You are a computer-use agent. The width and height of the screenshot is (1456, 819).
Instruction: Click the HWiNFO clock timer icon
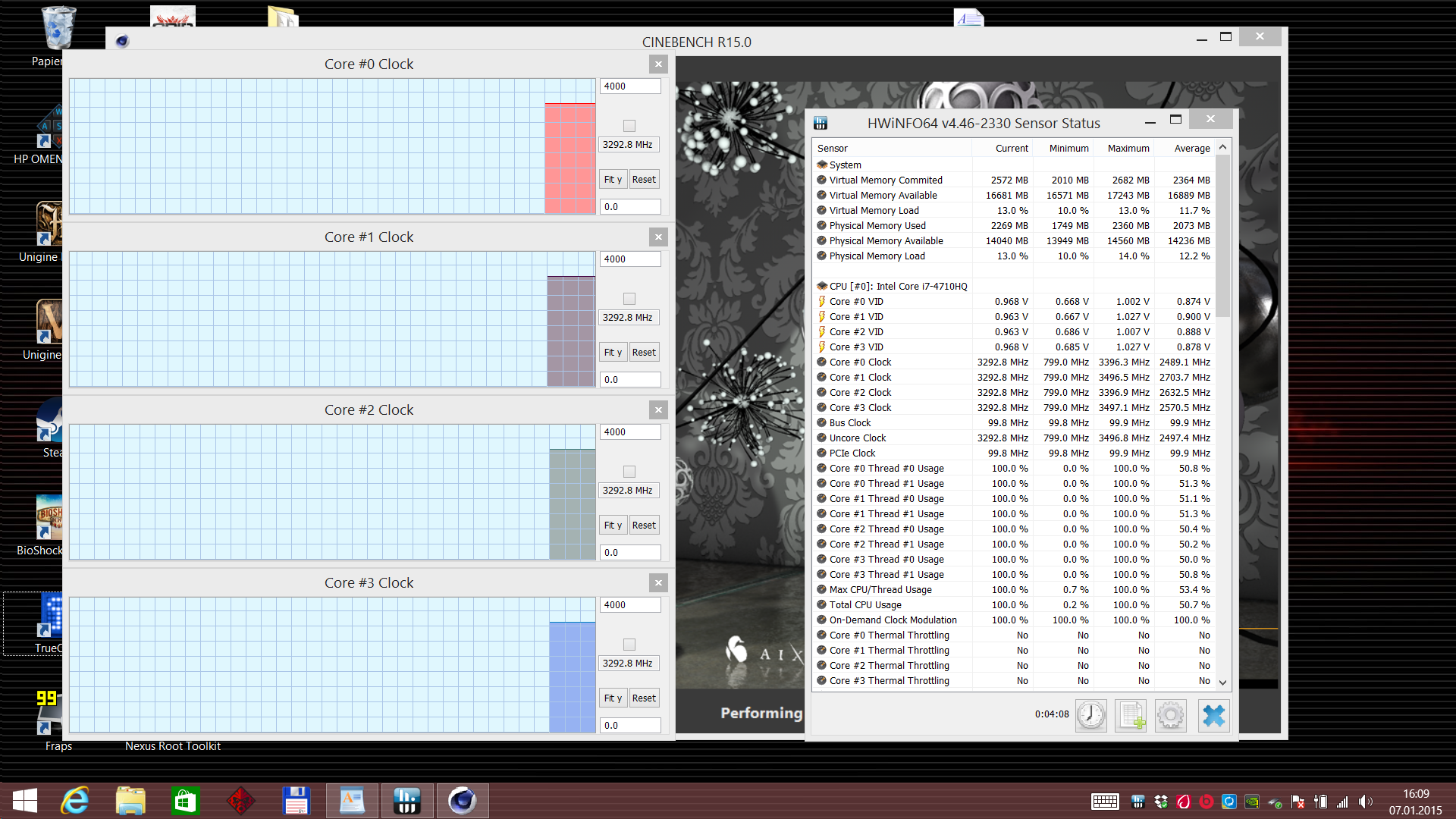pos(1090,715)
